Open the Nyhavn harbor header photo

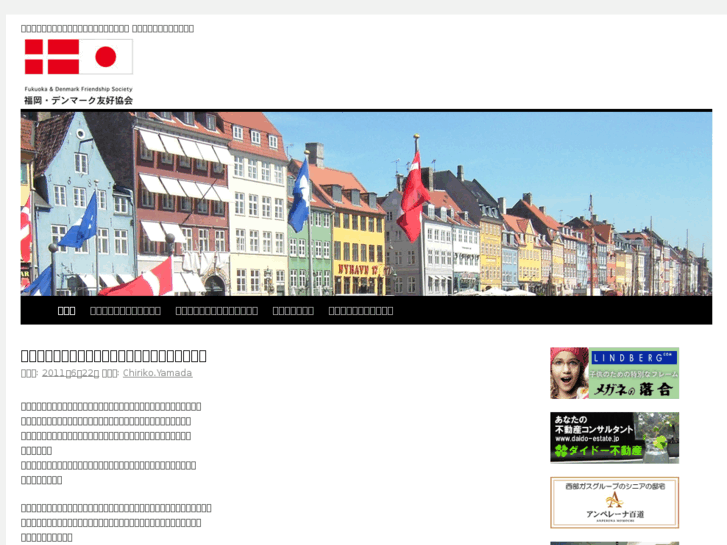pyautogui.click(x=366, y=204)
